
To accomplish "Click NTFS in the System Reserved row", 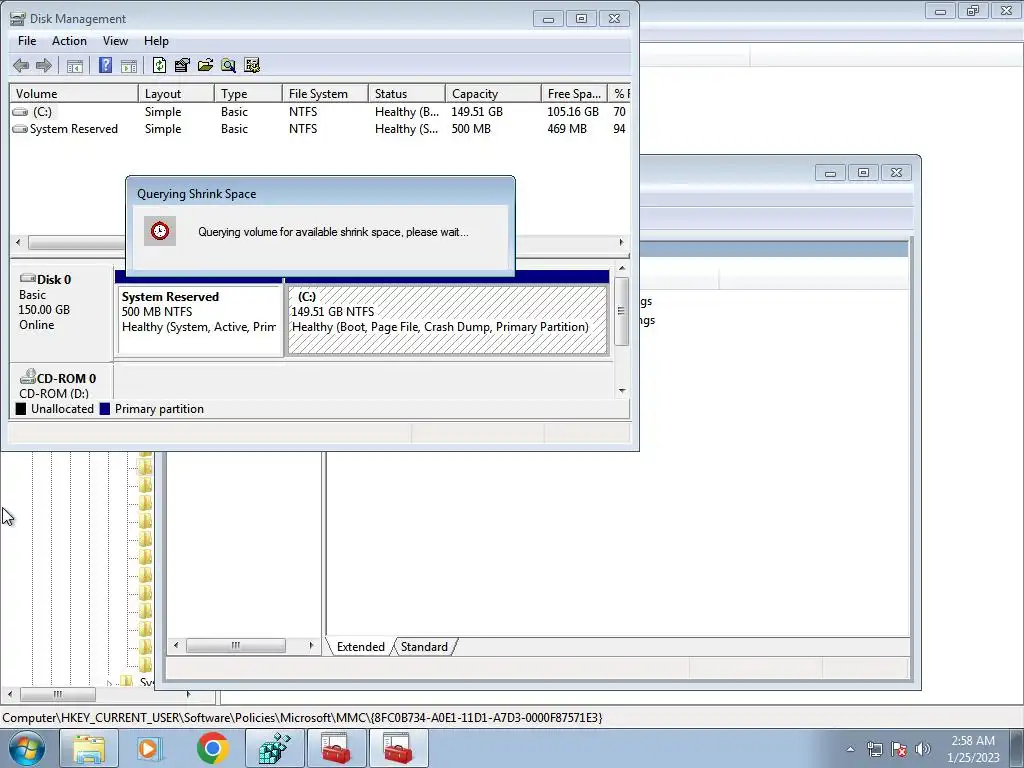I will point(303,129).
